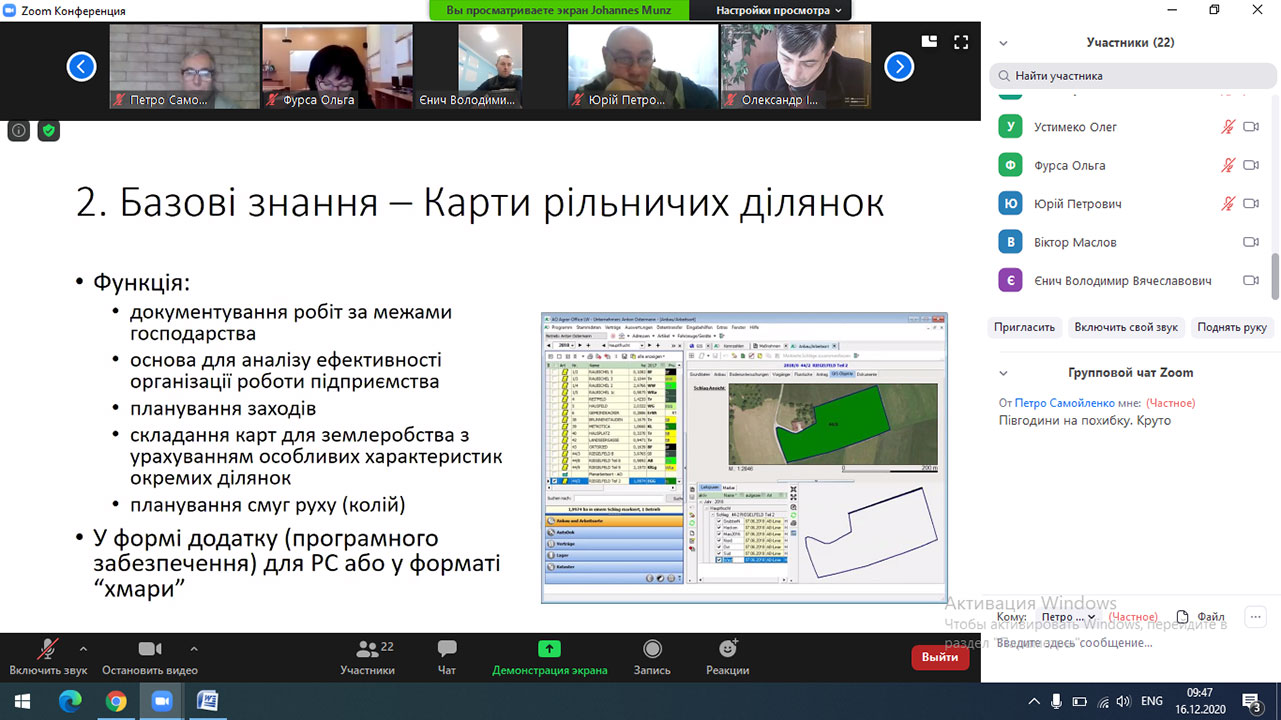The width and height of the screenshot is (1281, 720).
Task: Open Настройки просмотра view options dropdown
Action: pyautogui.click(x=779, y=10)
